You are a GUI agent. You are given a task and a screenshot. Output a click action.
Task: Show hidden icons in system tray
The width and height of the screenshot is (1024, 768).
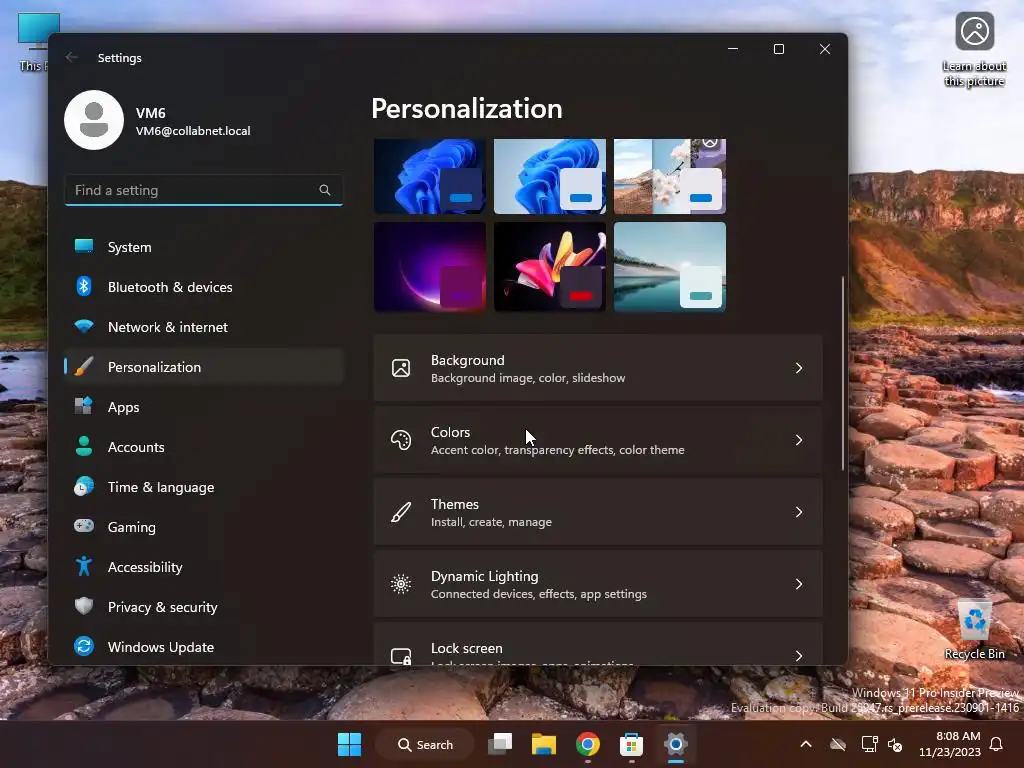[806, 744]
